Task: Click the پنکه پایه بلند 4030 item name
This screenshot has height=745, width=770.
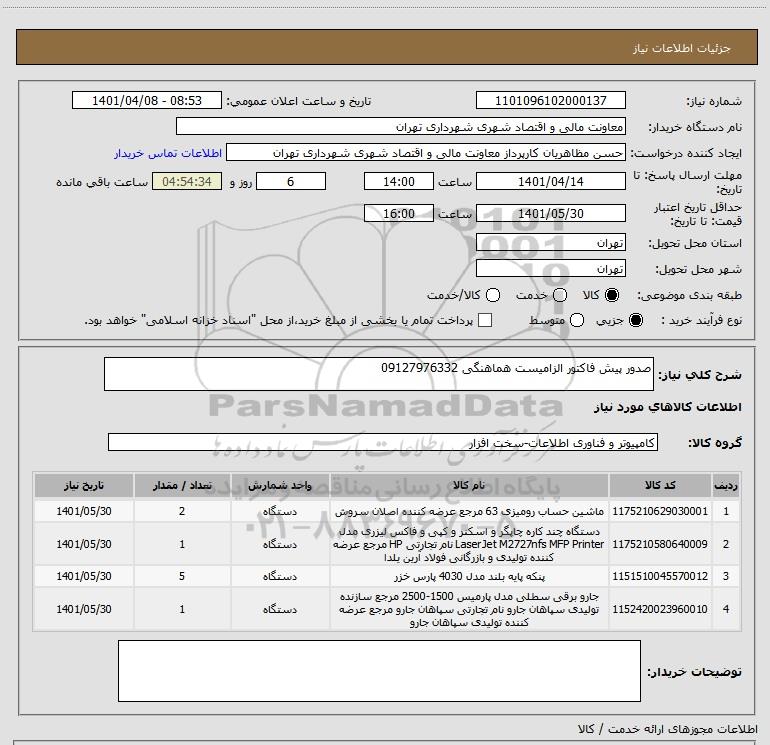Action: 469,576
